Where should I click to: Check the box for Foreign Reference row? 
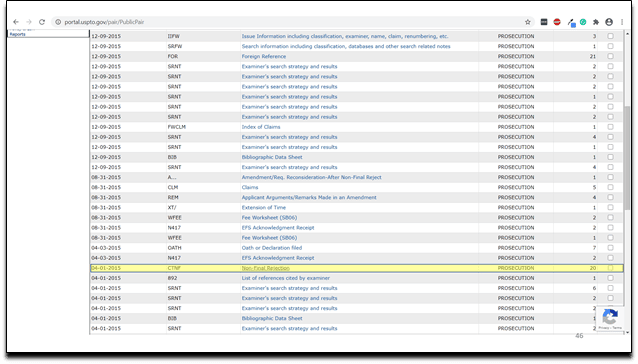610,56
